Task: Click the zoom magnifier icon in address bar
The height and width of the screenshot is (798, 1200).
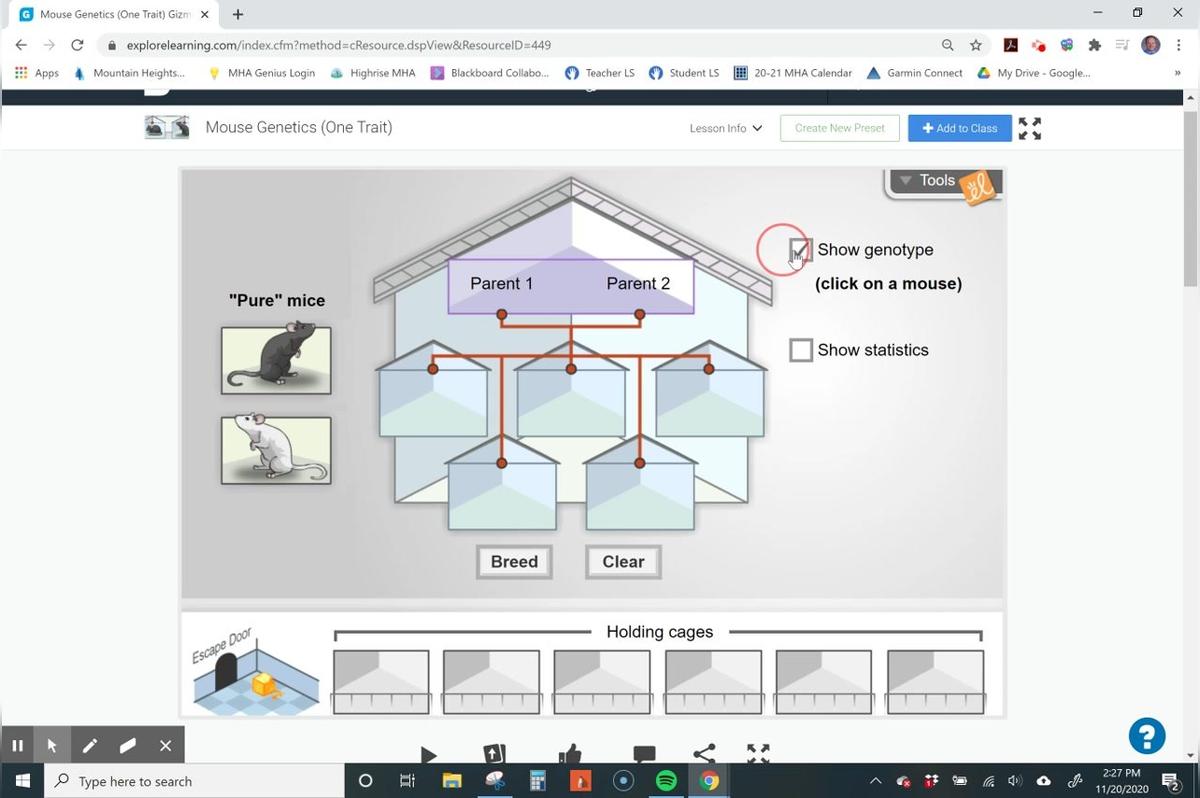Action: pyautogui.click(x=947, y=45)
